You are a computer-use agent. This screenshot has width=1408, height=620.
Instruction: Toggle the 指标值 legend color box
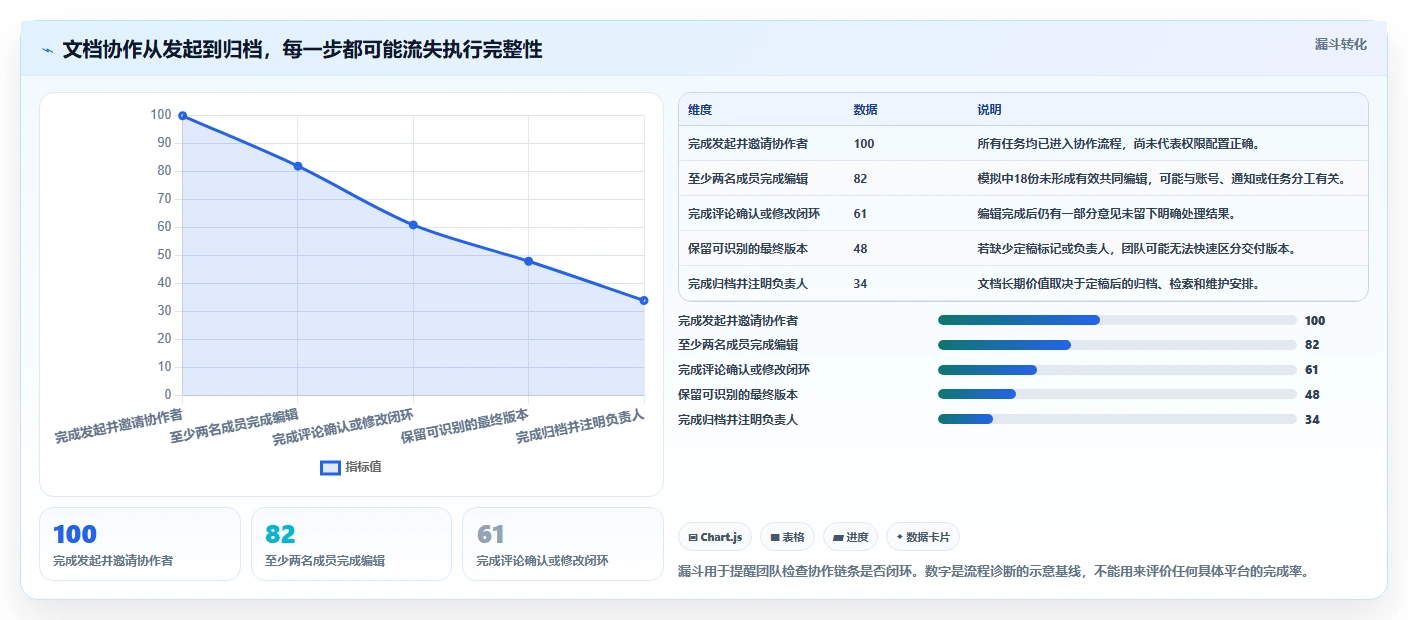tap(330, 467)
